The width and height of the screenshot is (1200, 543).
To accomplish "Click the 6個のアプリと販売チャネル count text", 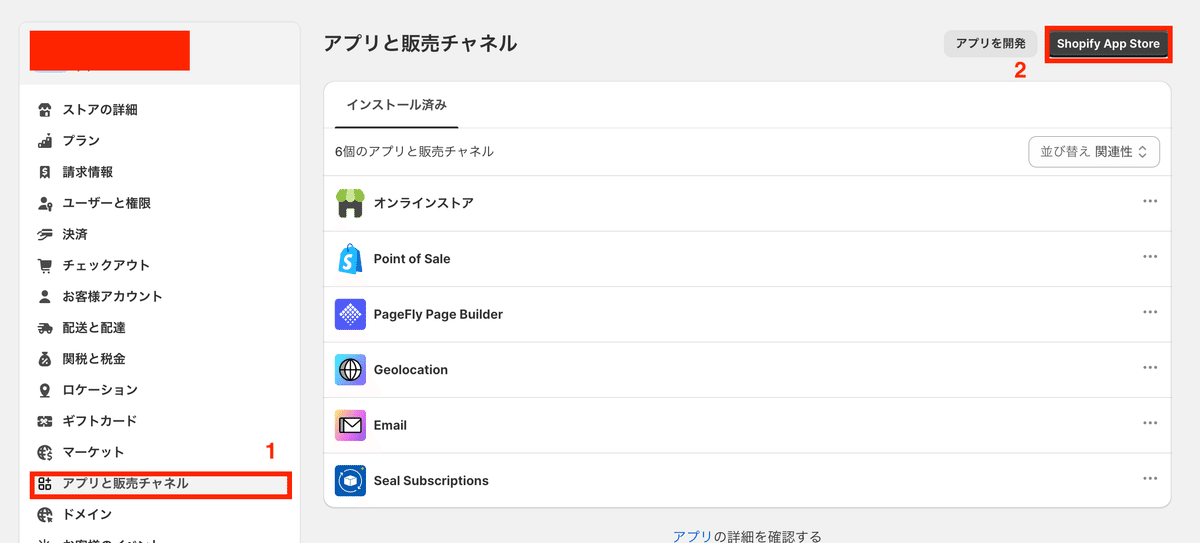I will tap(414, 152).
